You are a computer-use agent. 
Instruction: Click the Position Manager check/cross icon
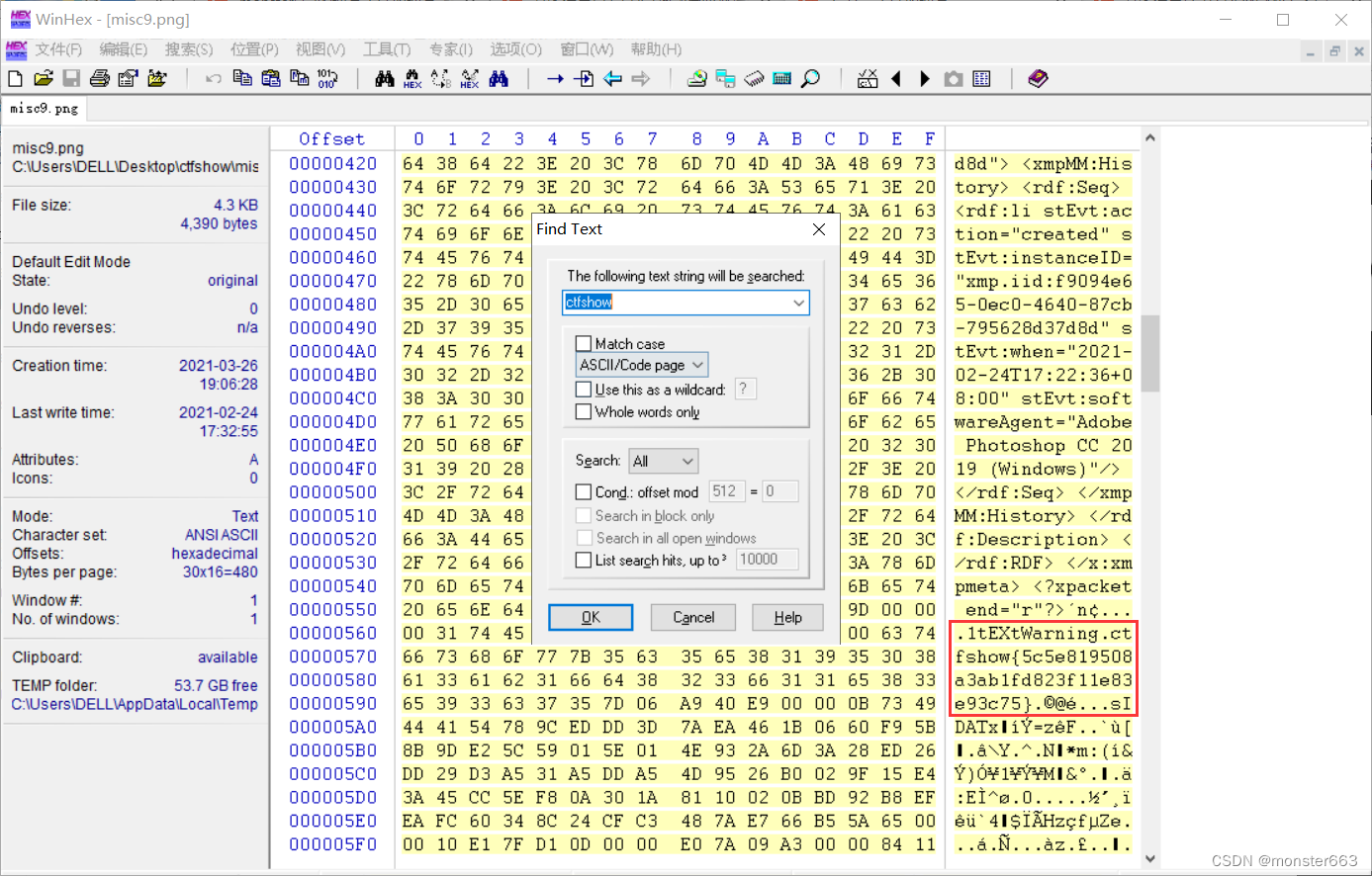pos(868,78)
